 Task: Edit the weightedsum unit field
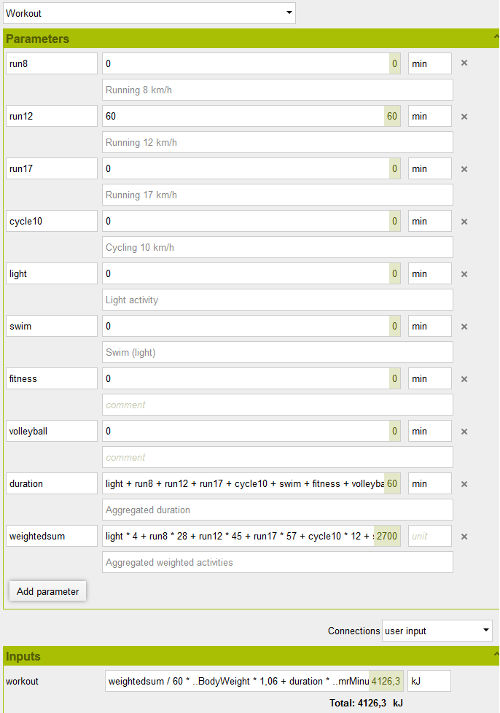(x=430, y=536)
